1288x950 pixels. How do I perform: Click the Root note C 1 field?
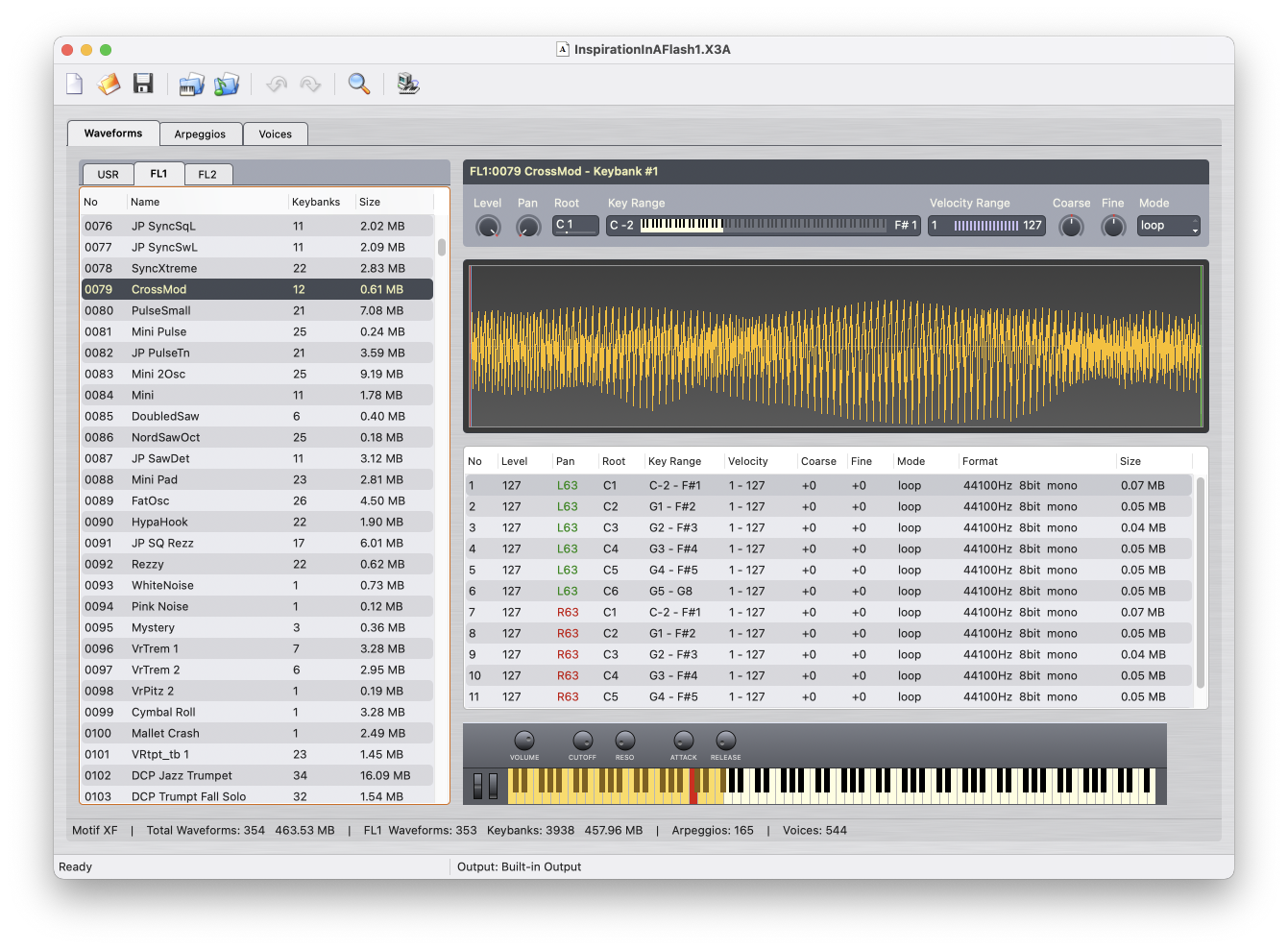(575, 226)
